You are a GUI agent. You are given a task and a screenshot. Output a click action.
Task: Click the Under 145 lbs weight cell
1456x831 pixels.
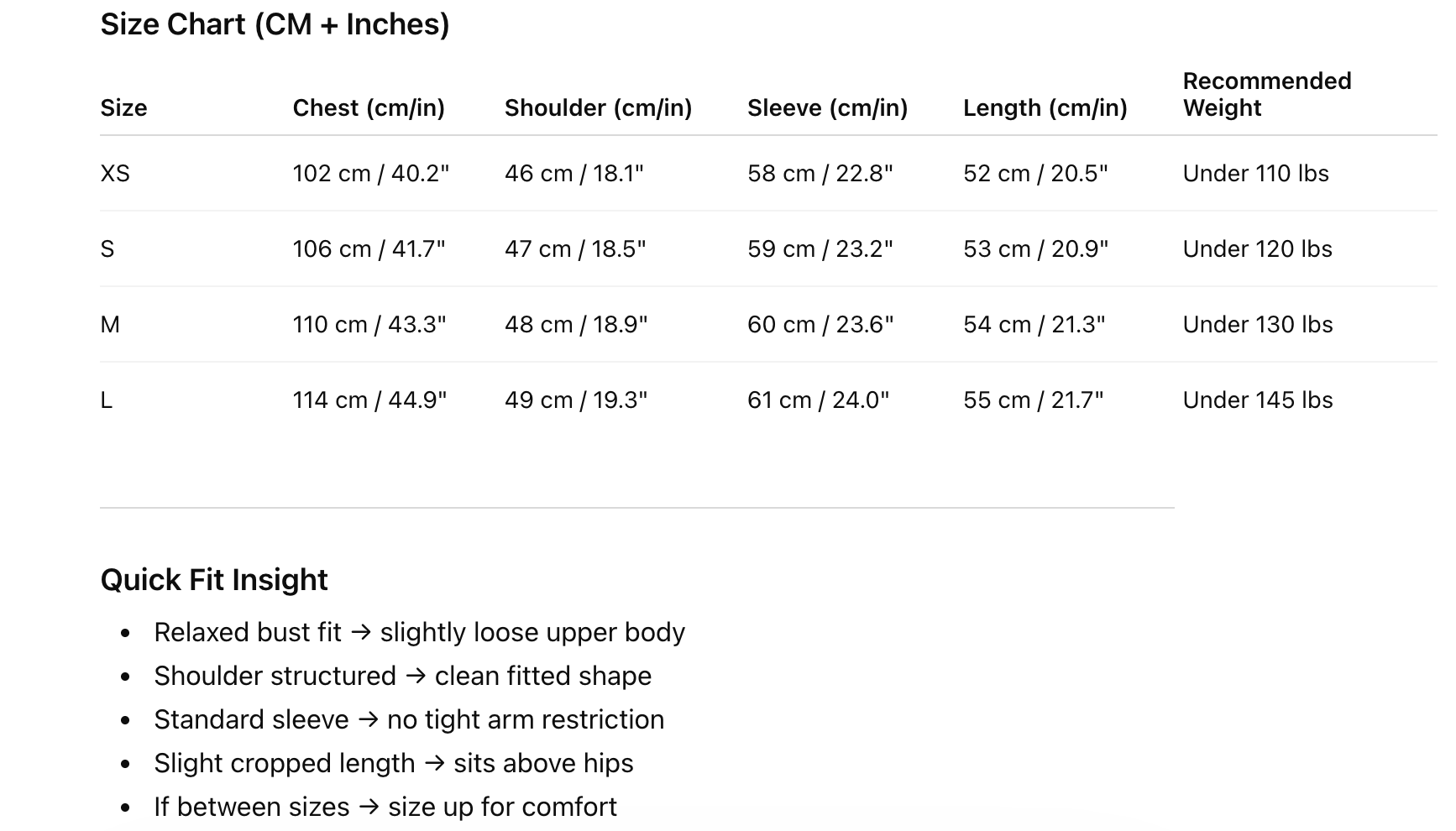[x=1257, y=400]
